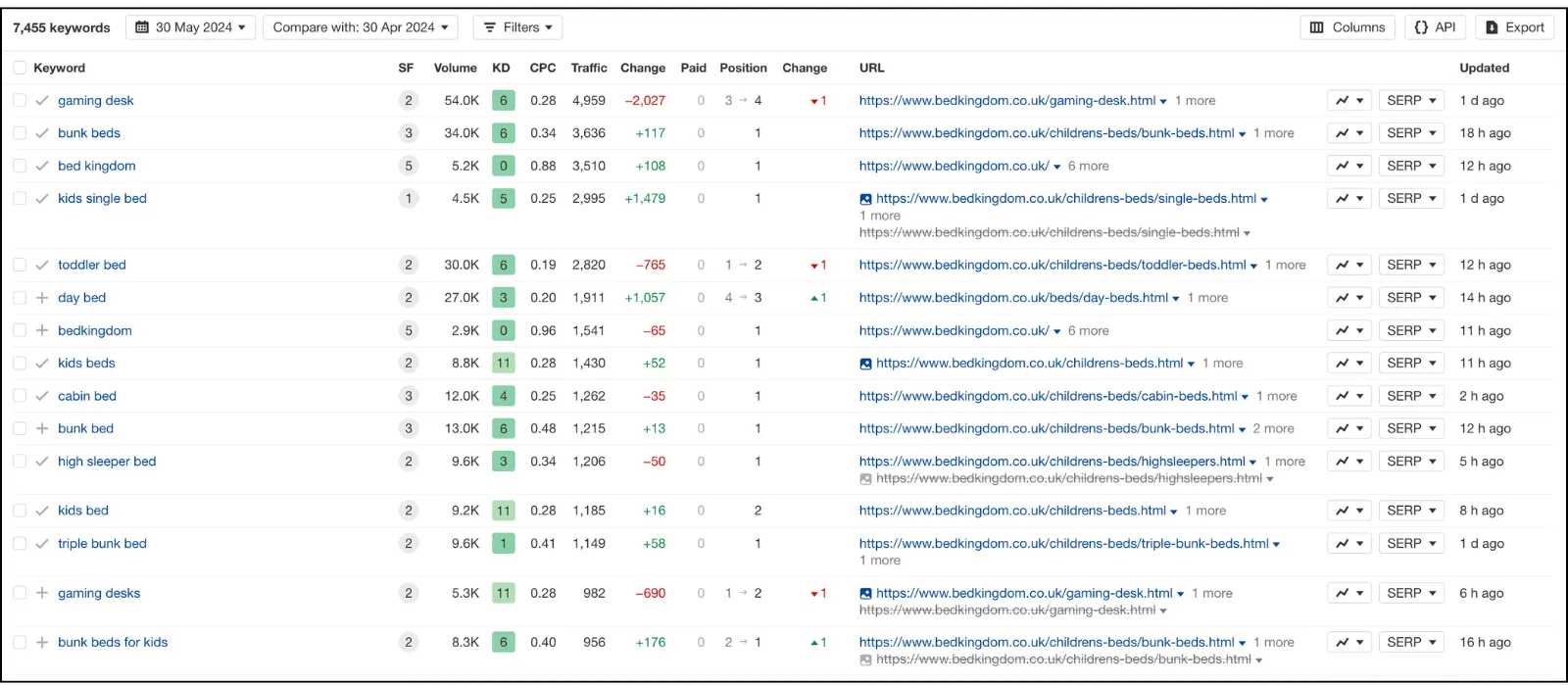
Task: Click the API button
Action: point(1435,27)
